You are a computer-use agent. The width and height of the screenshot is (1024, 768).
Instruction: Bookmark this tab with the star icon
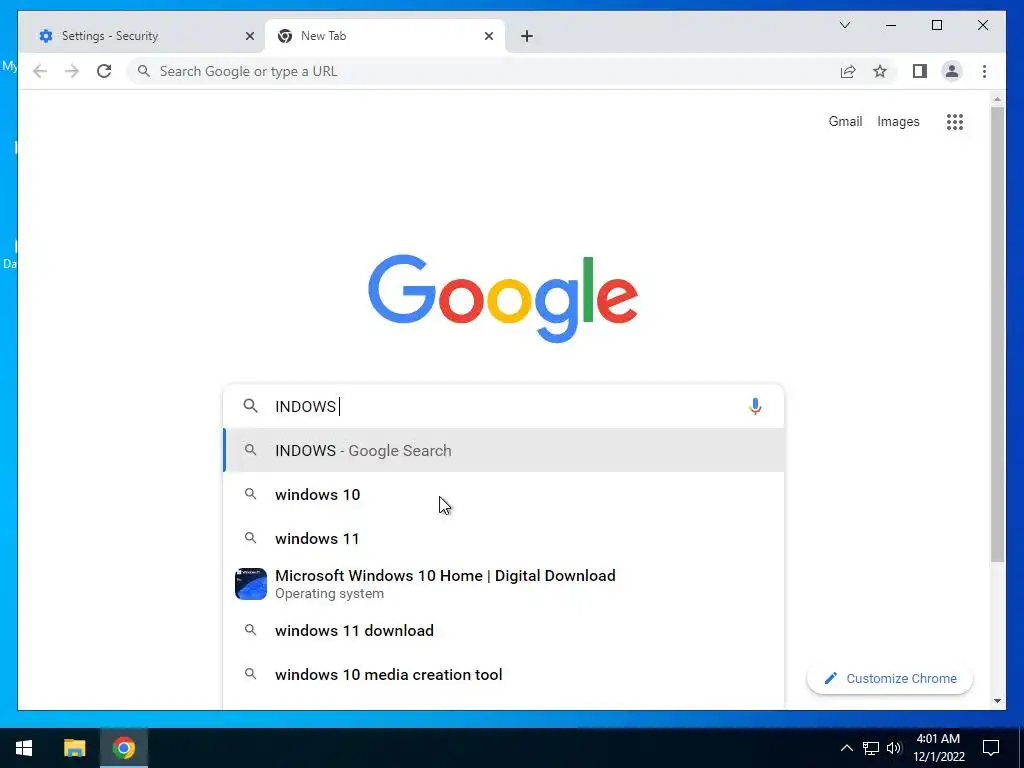880,71
